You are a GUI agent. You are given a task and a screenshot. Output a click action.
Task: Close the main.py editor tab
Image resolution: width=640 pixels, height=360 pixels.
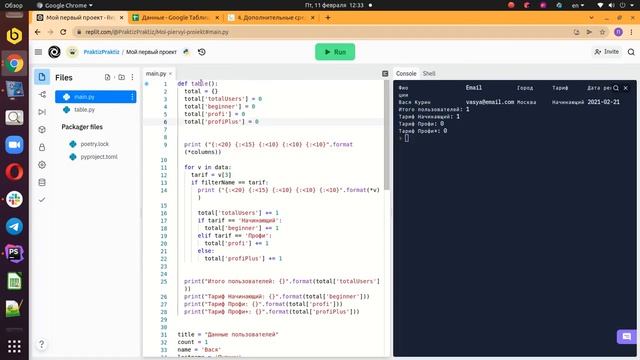[170, 73]
